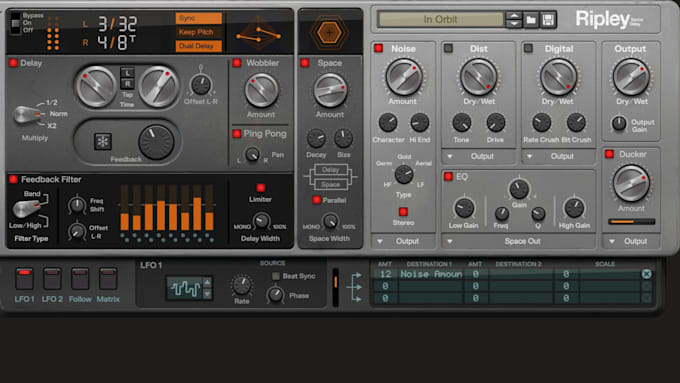Click the R tap time button

pos(127,84)
